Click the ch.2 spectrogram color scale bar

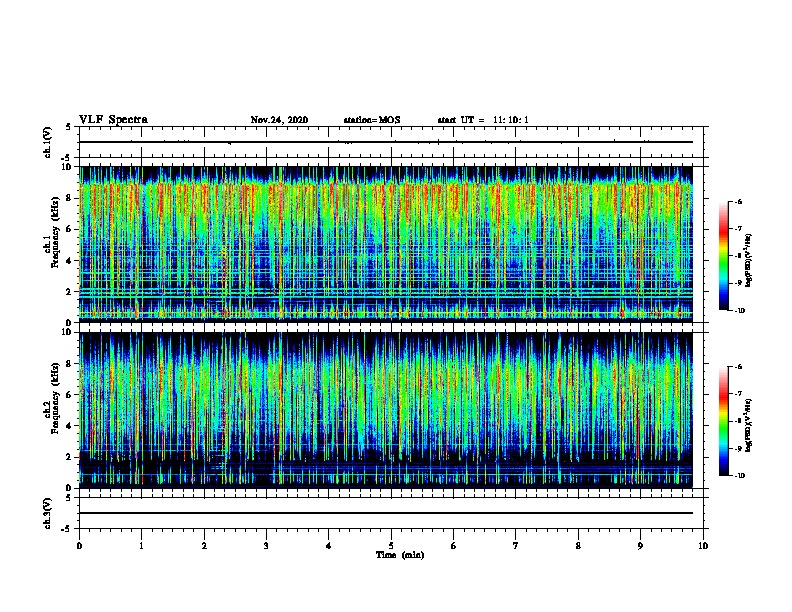[x=723, y=421]
